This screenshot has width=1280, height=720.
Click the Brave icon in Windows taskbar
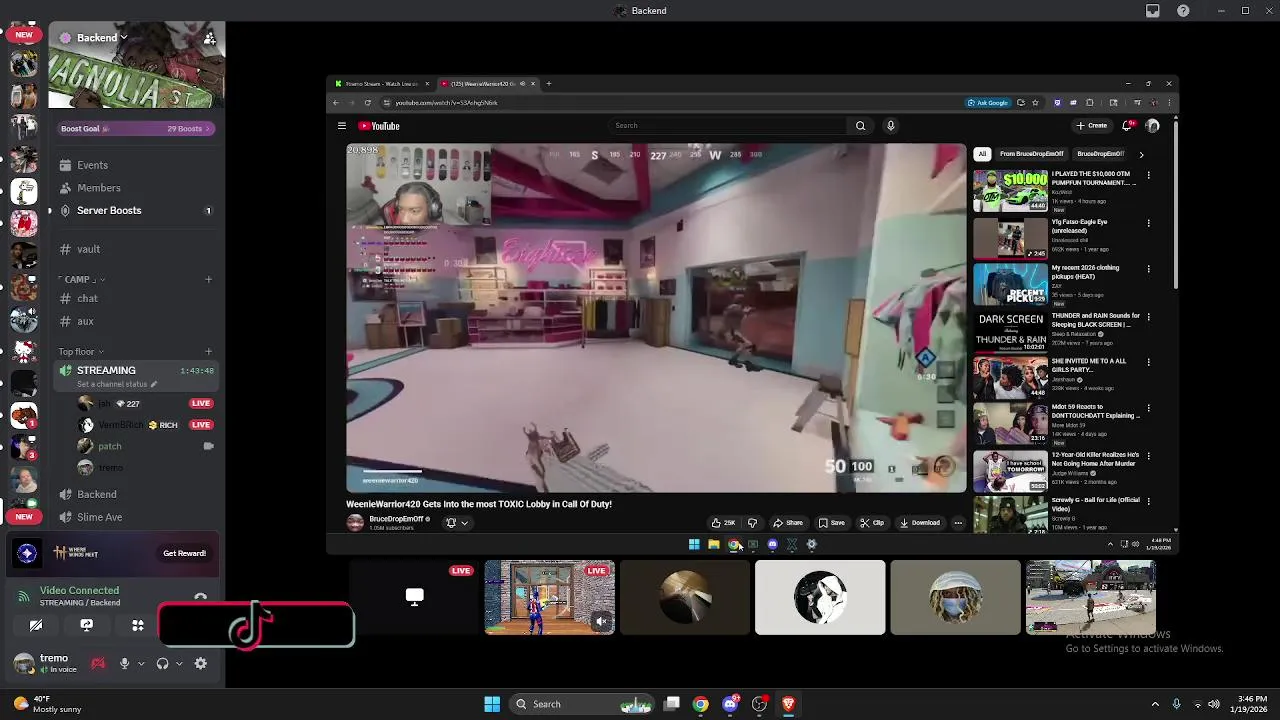[x=788, y=704]
